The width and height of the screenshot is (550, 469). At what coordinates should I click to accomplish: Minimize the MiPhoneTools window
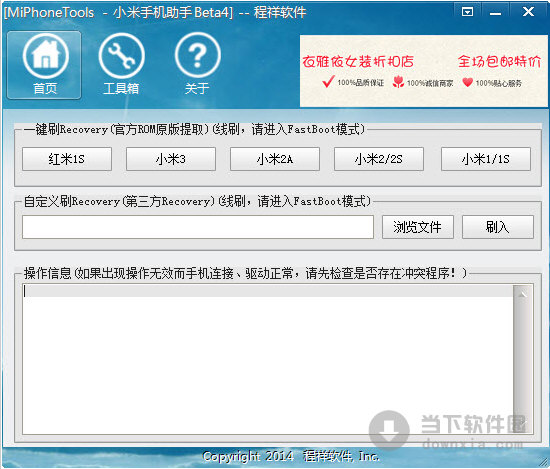click(495, 12)
